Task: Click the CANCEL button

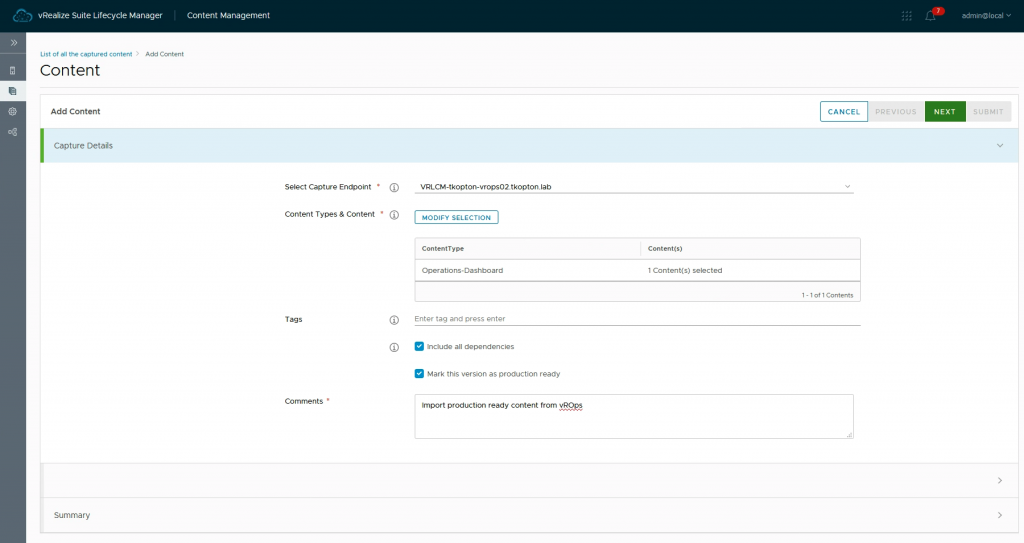Action: click(x=844, y=112)
